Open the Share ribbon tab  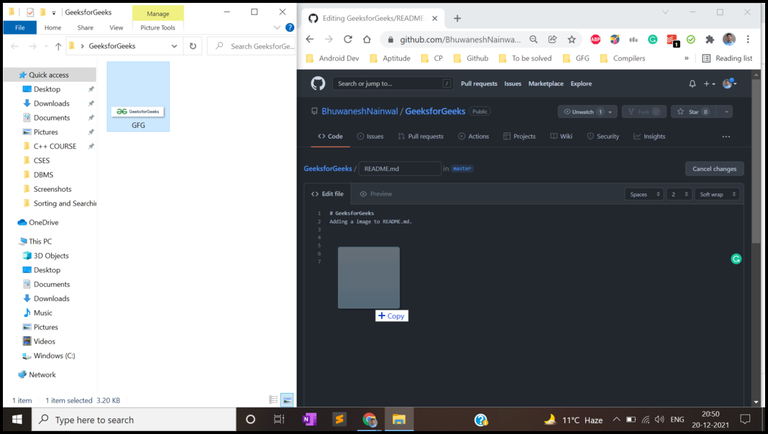click(x=85, y=28)
